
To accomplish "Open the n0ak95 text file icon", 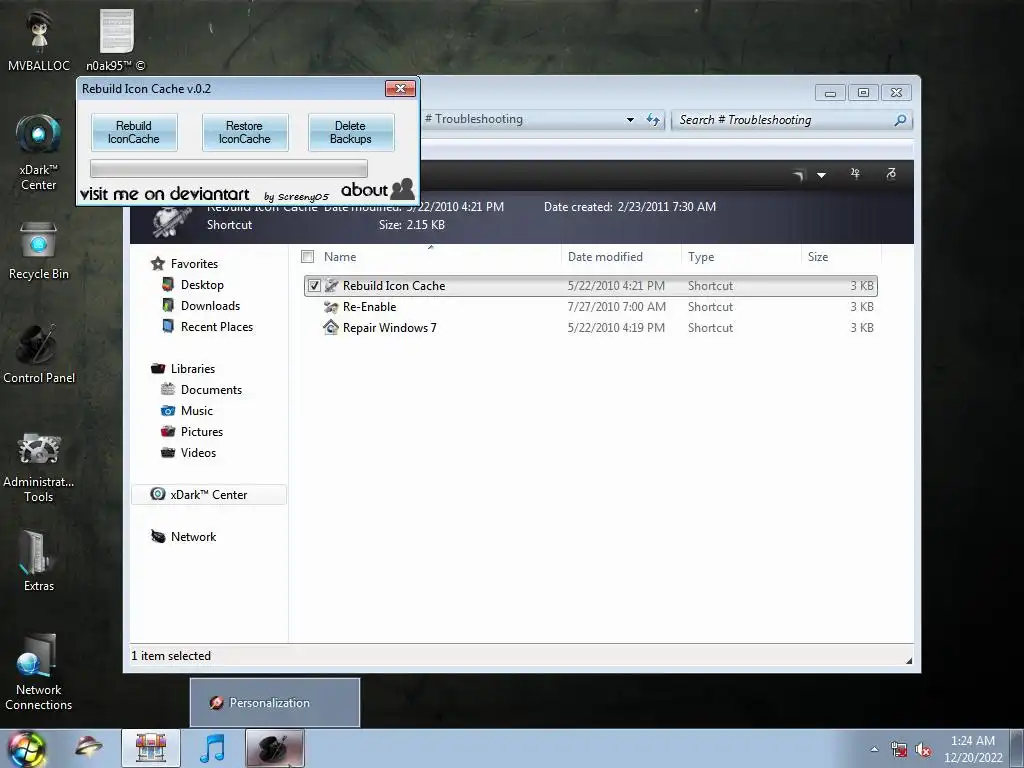I will [x=116, y=40].
